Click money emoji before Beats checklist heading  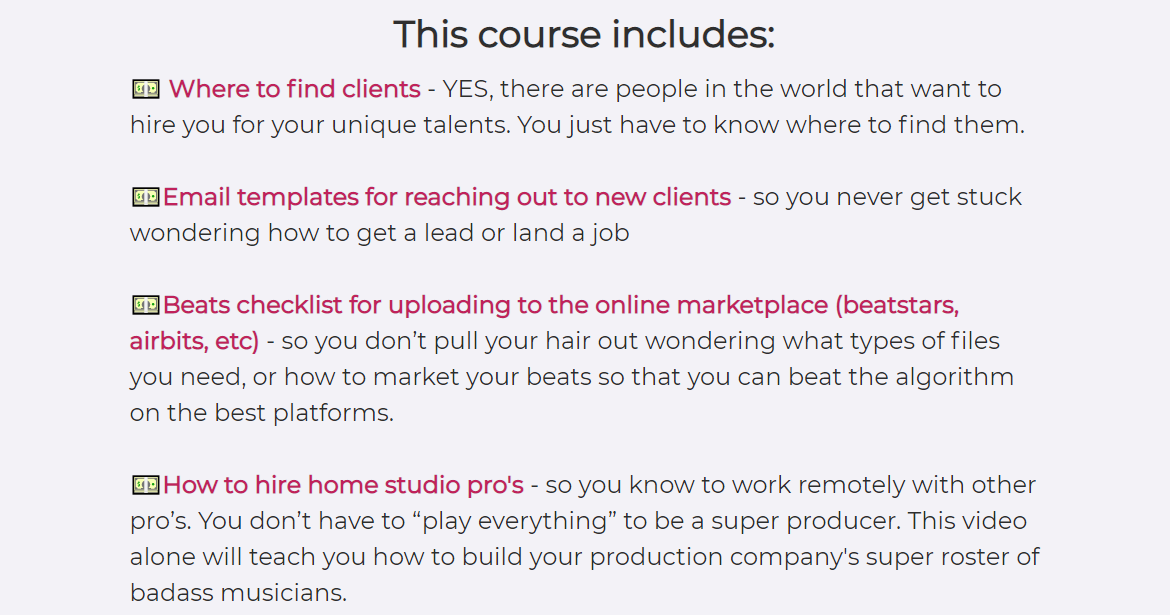[146, 305]
